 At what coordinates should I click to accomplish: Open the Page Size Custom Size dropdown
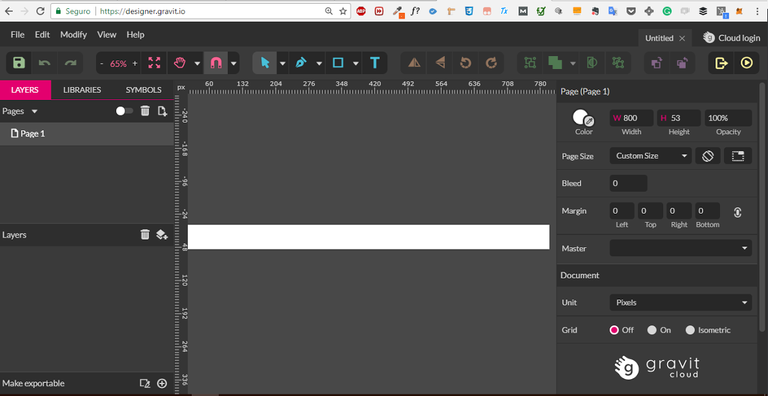[x=650, y=156]
